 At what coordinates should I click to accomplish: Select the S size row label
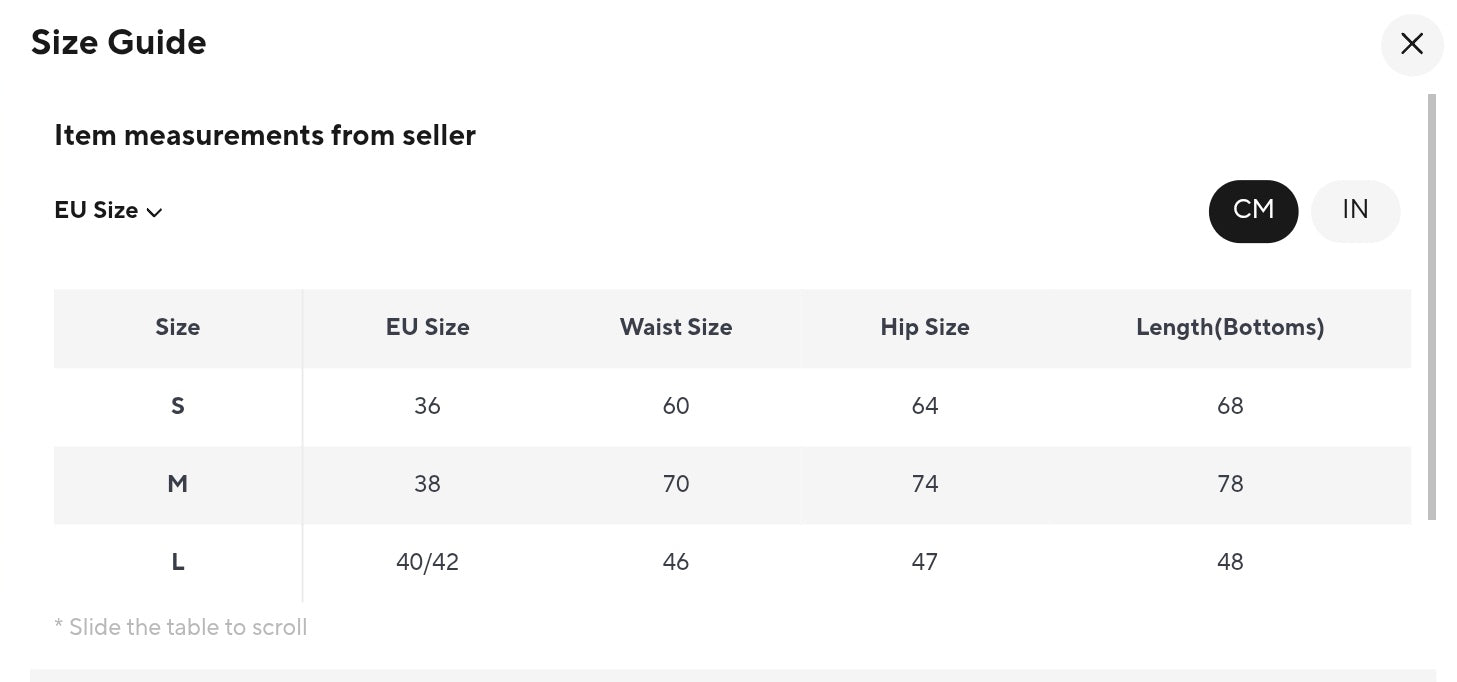click(x=178, y=406)
